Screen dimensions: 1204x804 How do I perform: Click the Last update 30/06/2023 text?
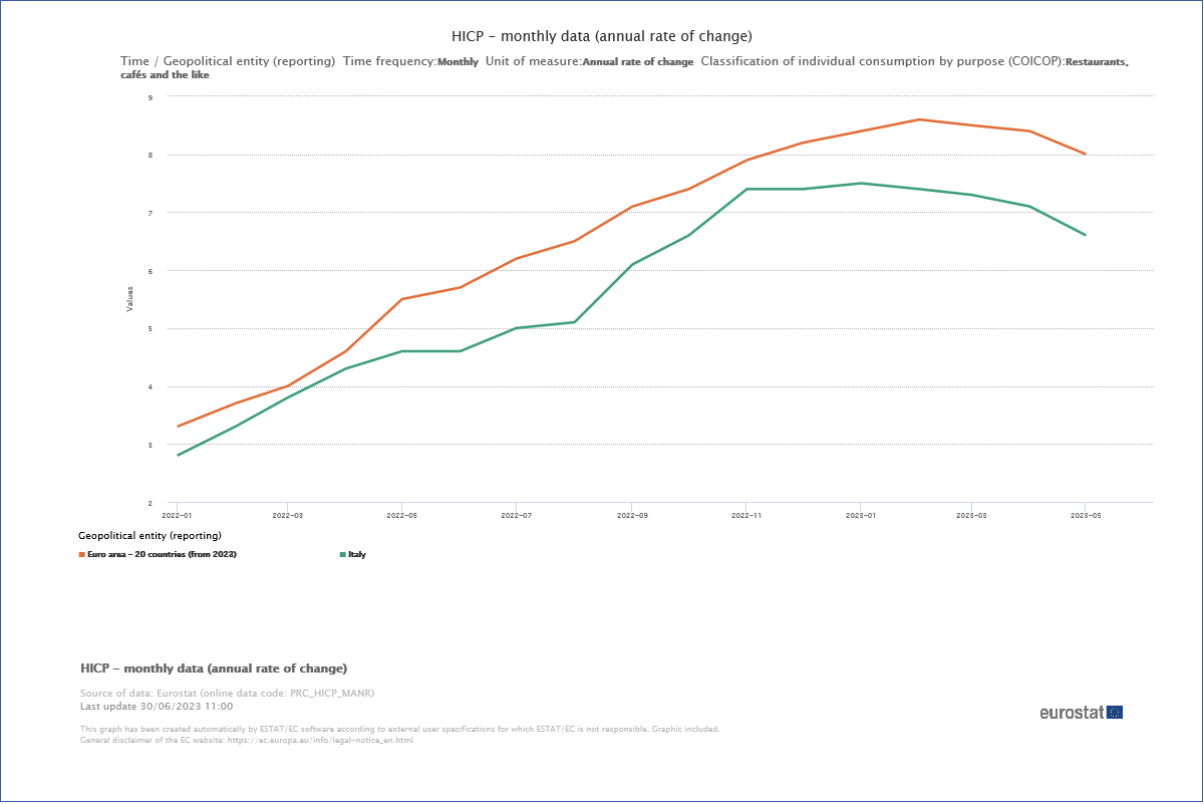[x=156, y=706]
